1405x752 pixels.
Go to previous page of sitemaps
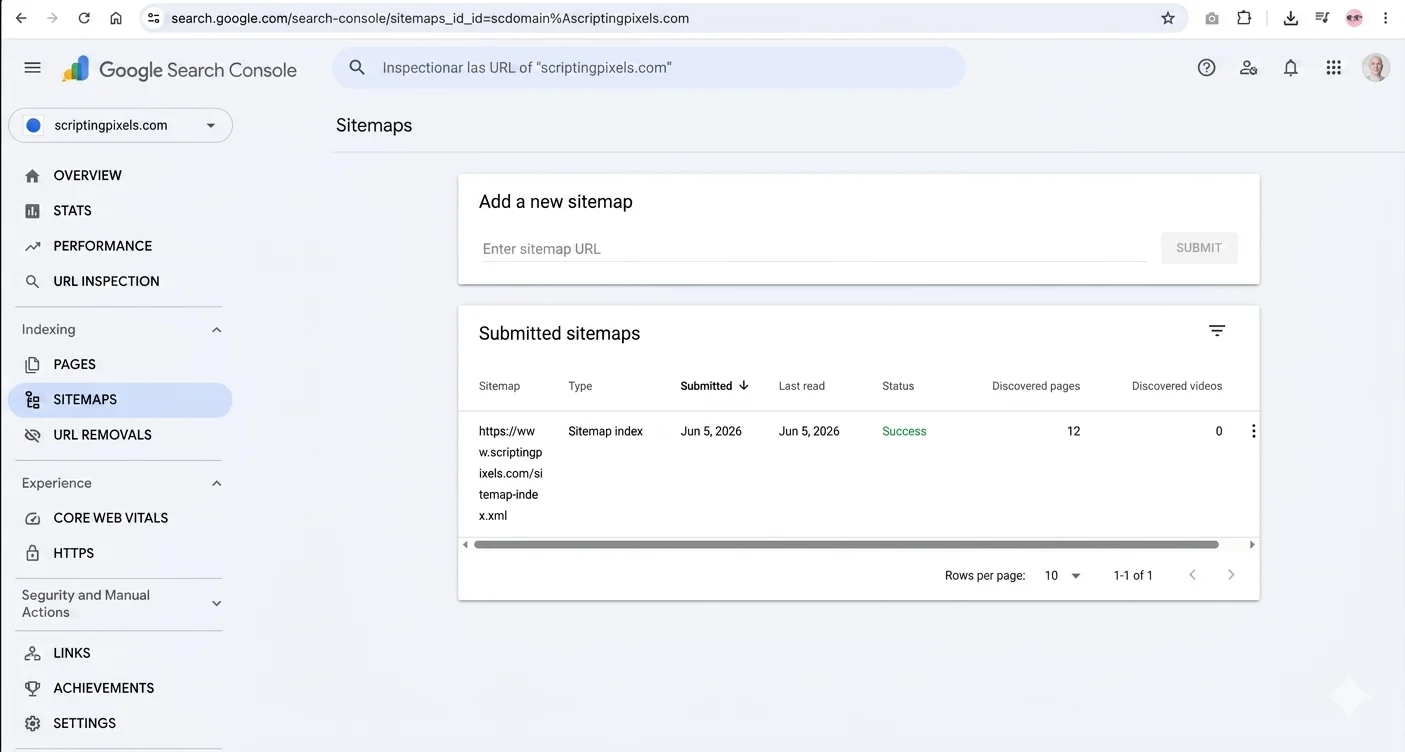1192,575
